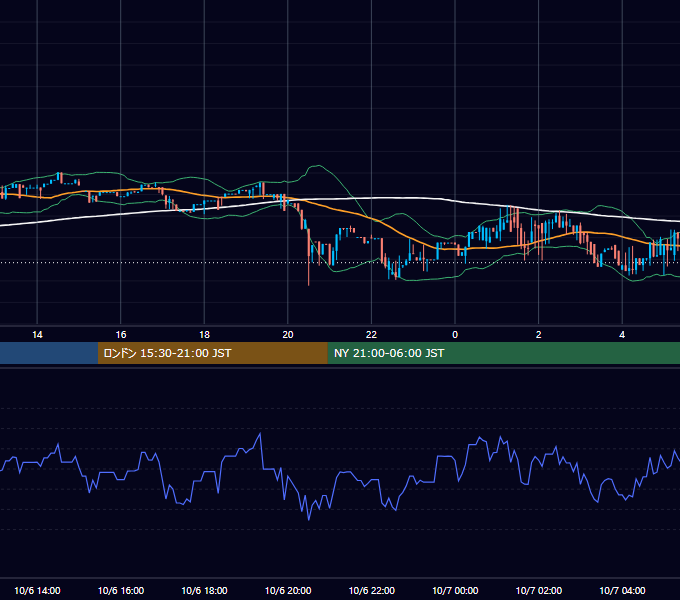Click the 2 hour label on price chart axis
The image size is (680, 600).
point(539,335)
